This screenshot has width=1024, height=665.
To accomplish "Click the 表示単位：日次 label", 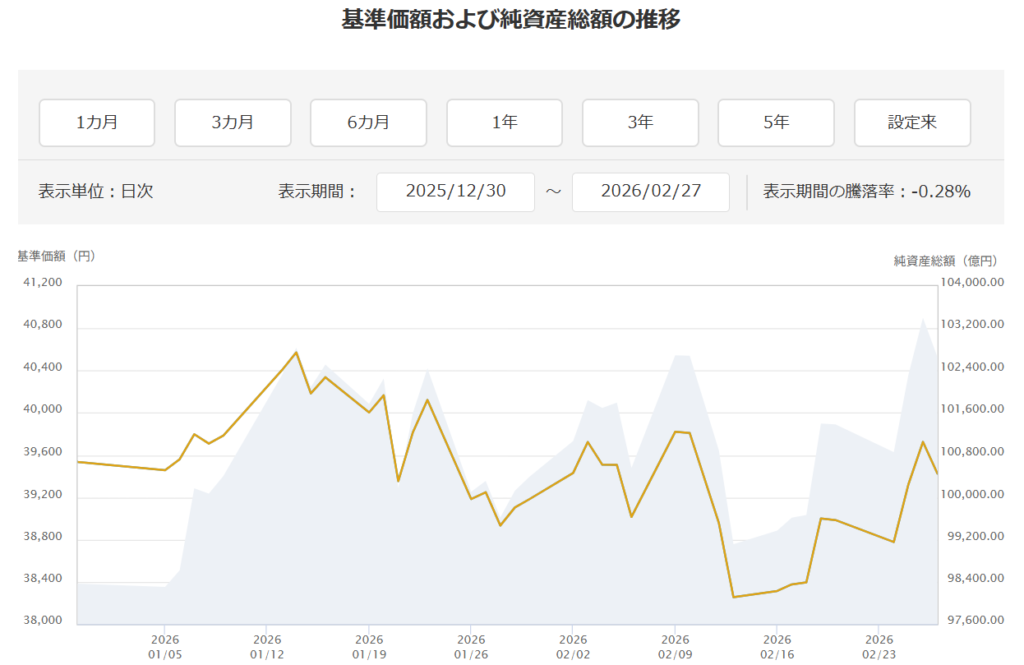I will [95, 191].
